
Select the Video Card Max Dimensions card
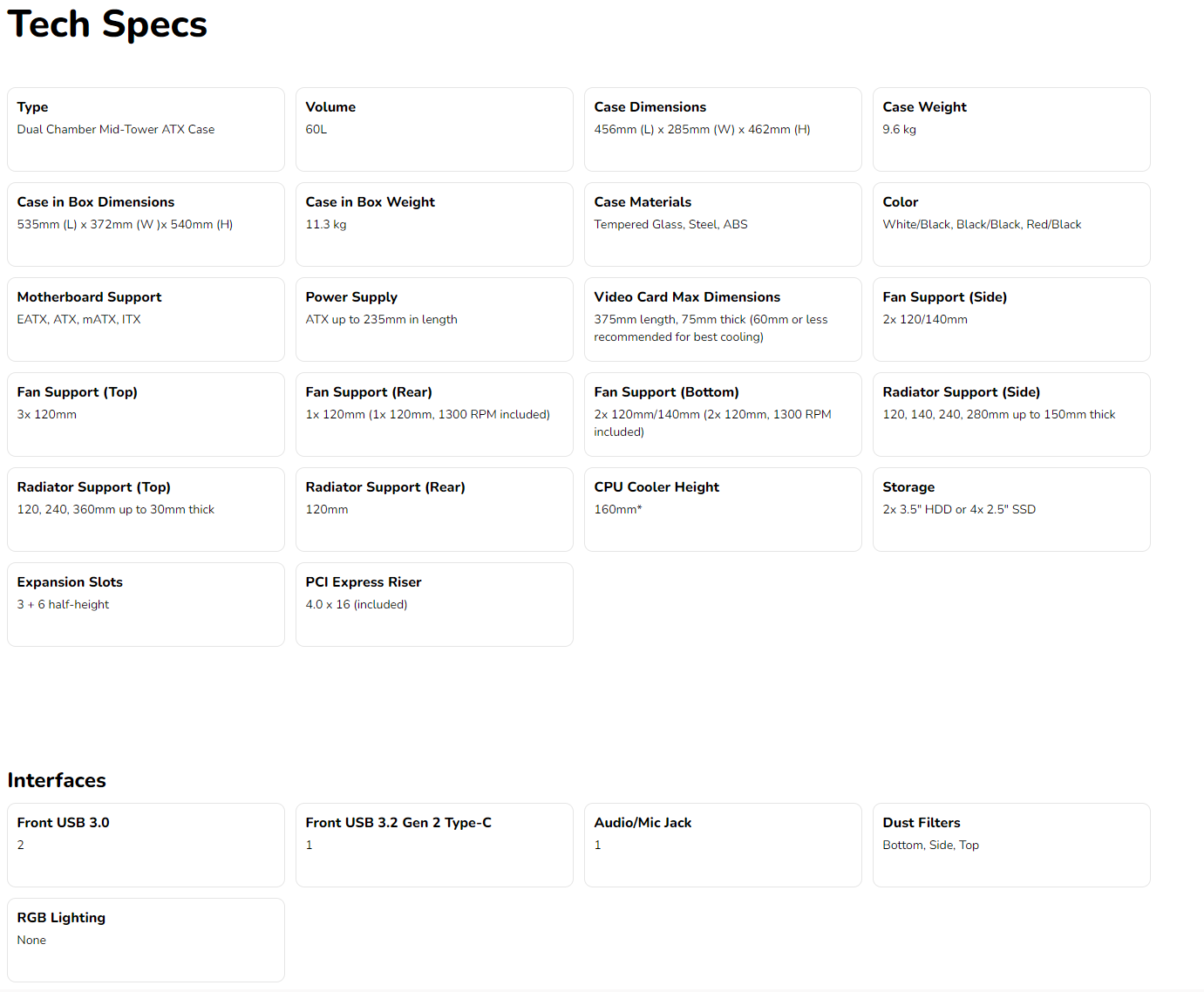click(x=723, y=319)
